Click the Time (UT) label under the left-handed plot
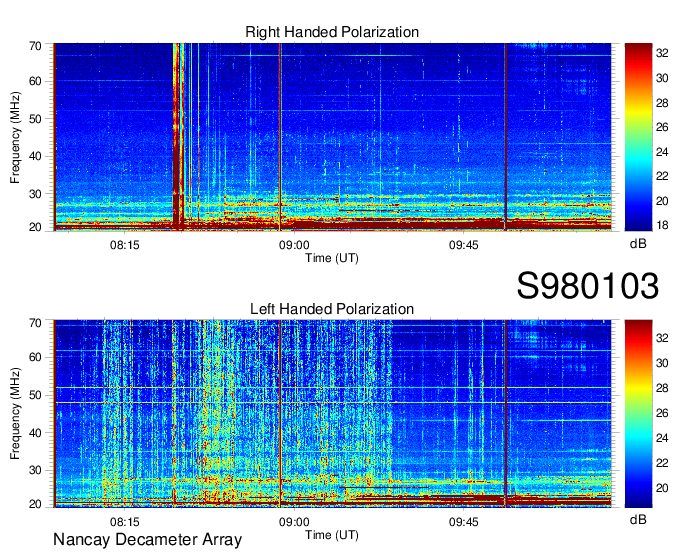The width and height of the screenshot is (680, 552). point(332,535)
